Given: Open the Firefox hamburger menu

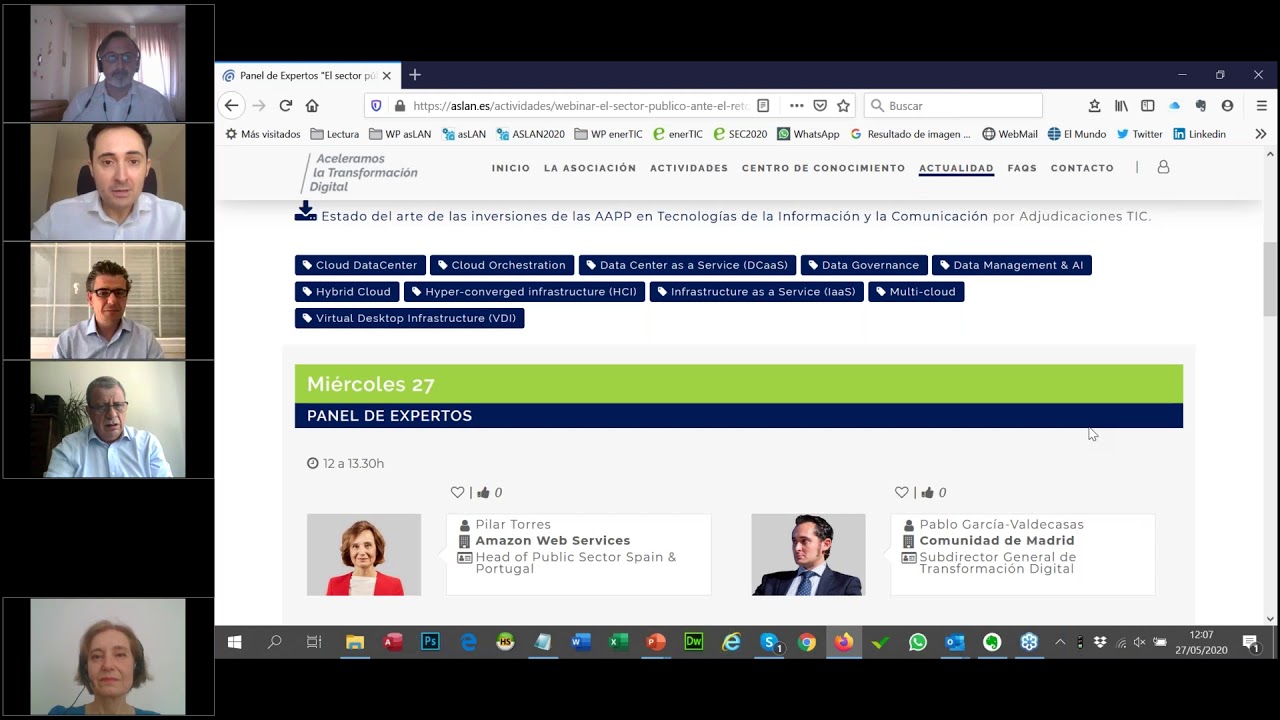Looking at the screenshot, I should coord(1261,105).
